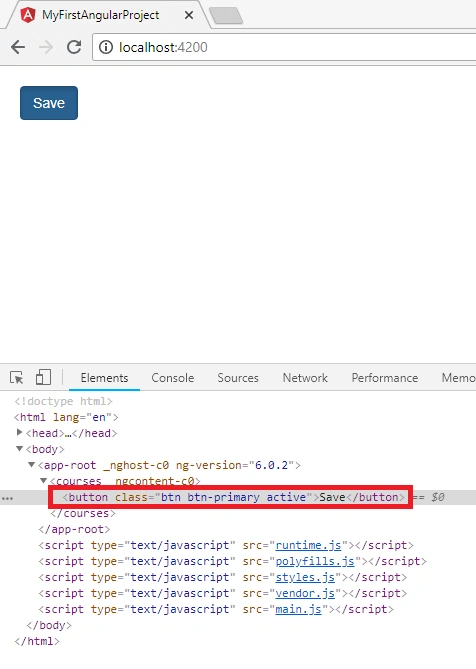Activate the inspect element picker icon
Screen dimensions: 476x669
pyautogui.click(x=17, y=378)
